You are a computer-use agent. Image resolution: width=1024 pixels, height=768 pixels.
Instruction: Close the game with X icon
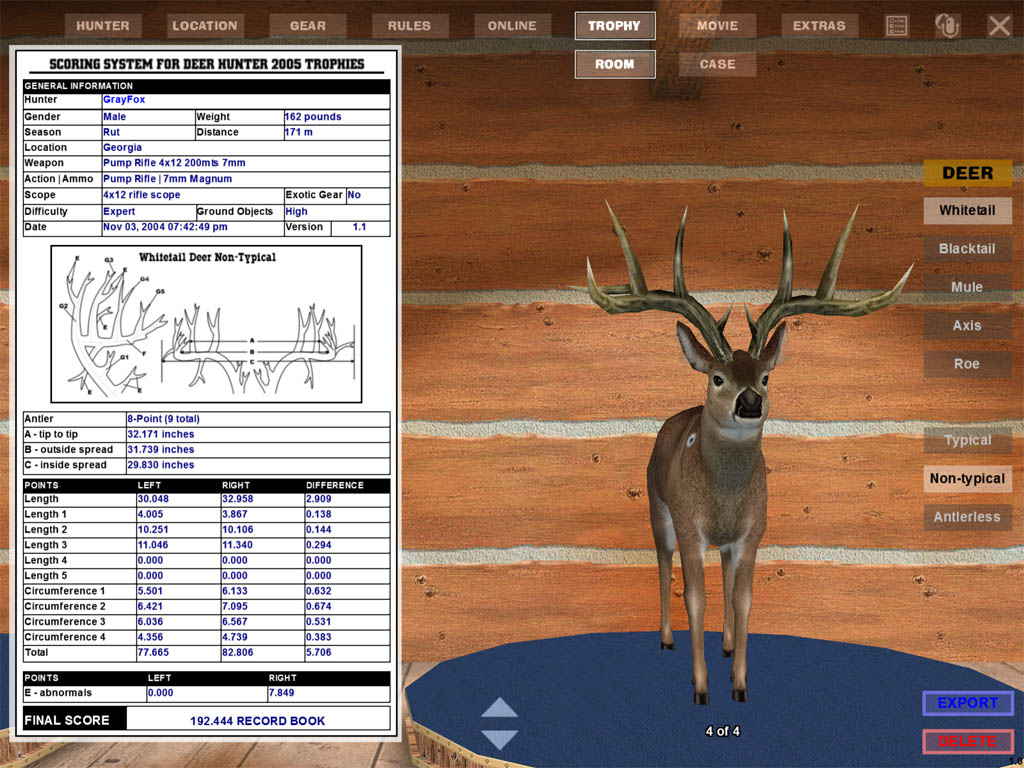click(999, 26)
